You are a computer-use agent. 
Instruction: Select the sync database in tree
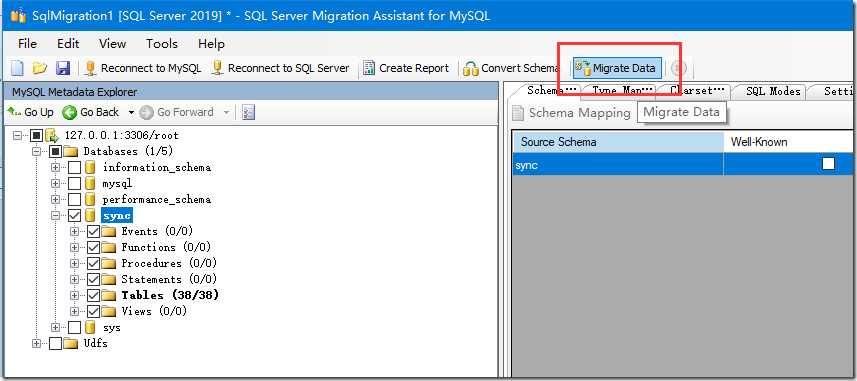(117, 215)
